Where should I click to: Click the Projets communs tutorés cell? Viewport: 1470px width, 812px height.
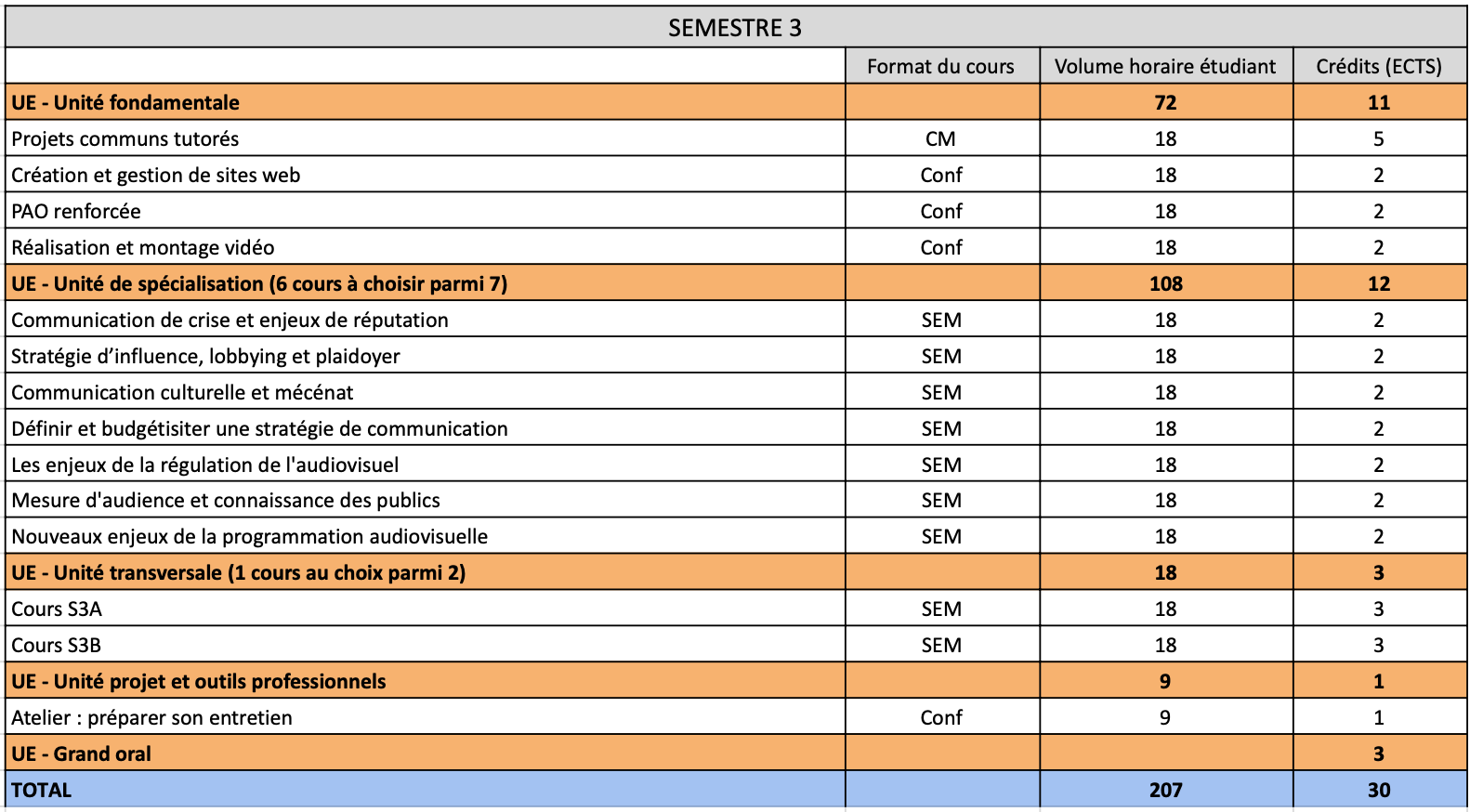click(125, 138)
